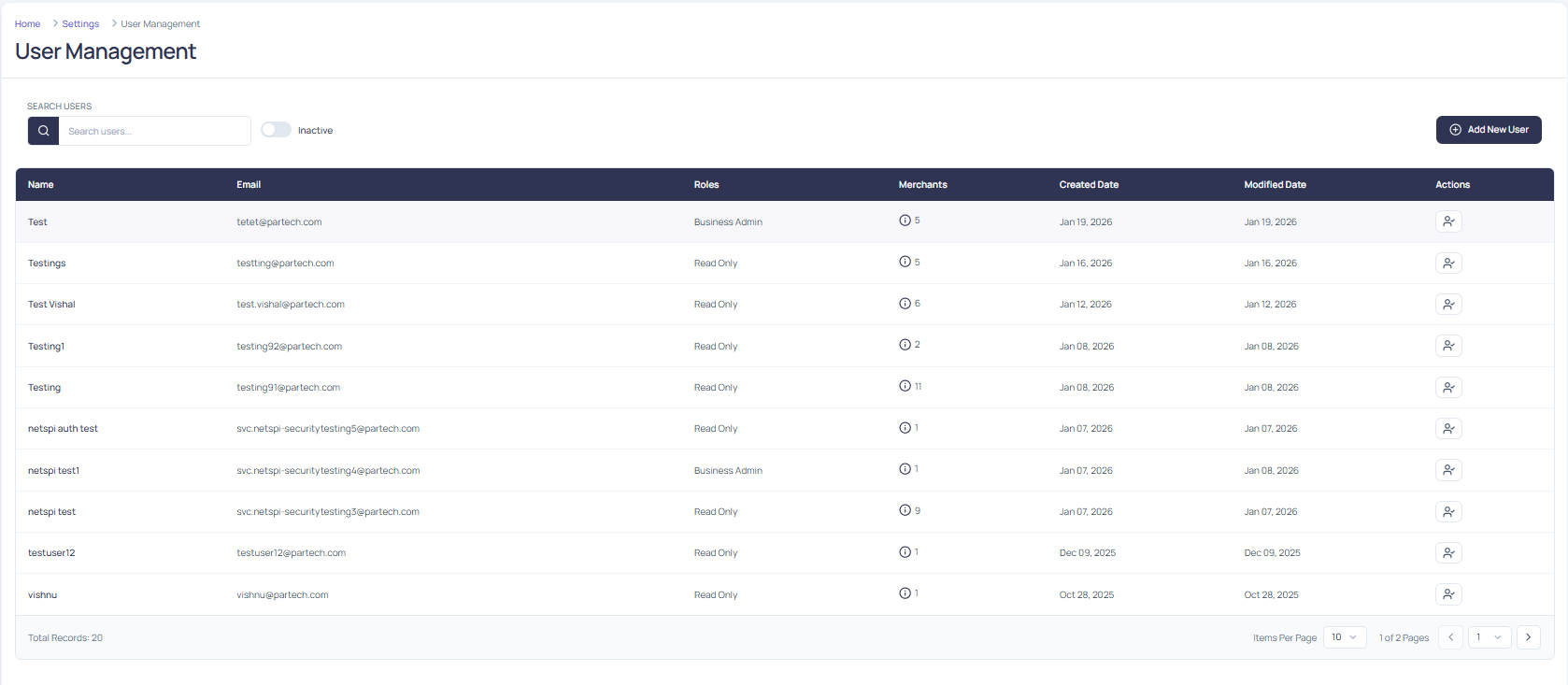Click merchants info icon for netspi auth test
The height and width of the screenshot is (685, 1568).
click(905, 428)
